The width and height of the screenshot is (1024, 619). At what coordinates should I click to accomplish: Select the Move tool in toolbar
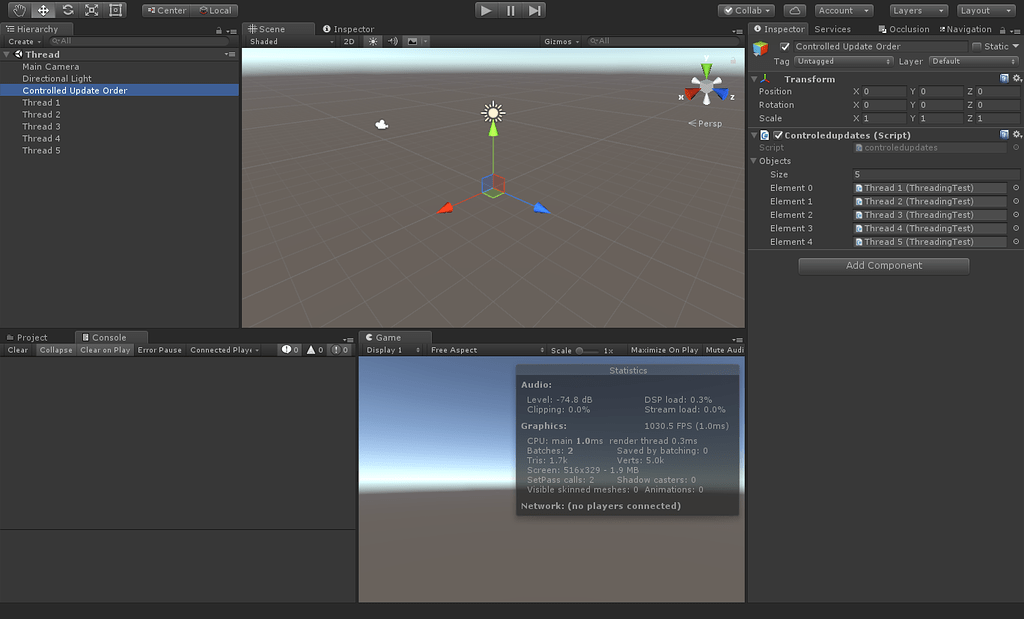pyautogui.click(x=43, y=10)
